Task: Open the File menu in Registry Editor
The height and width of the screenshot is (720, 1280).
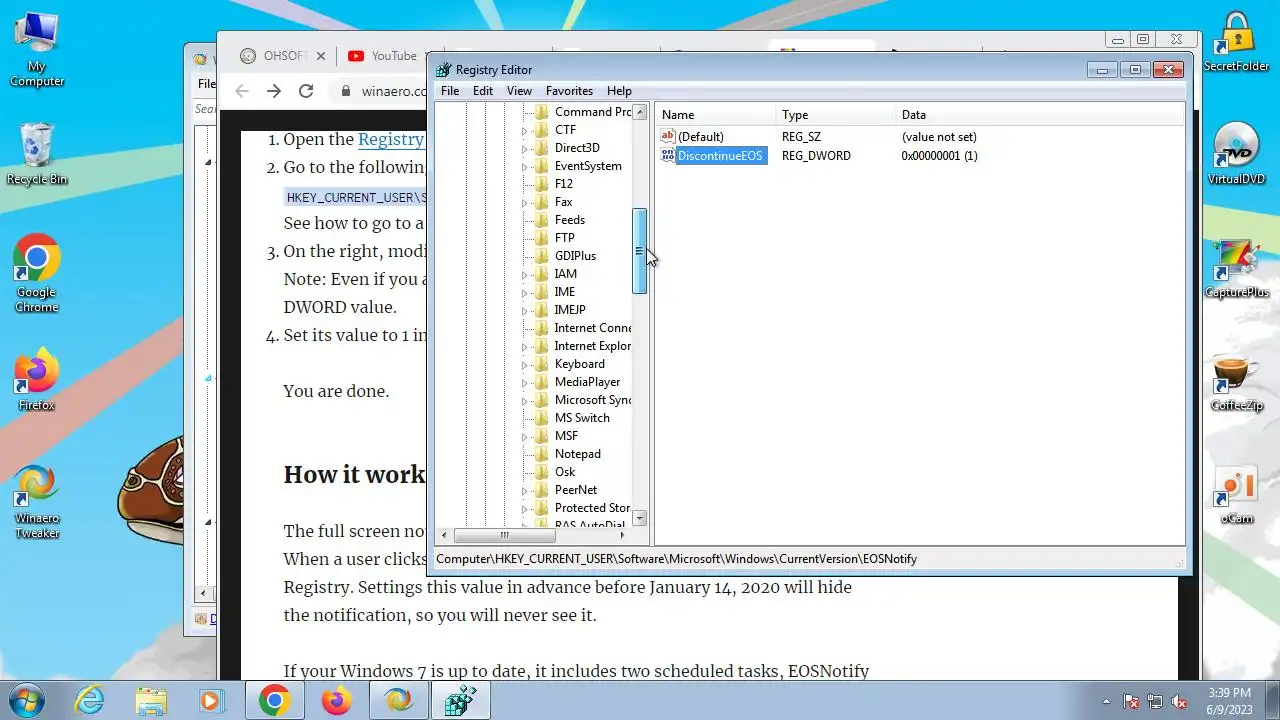Action: click(450, 91)
